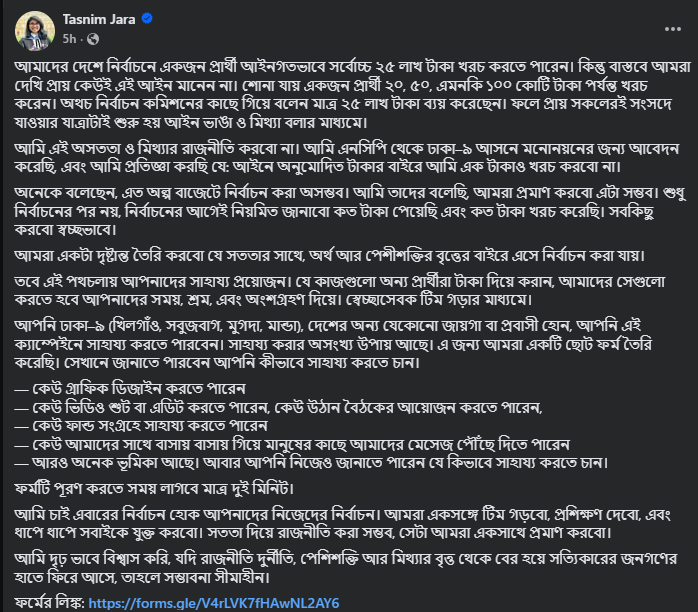The height and width of the screenshot is (612, 698).
Task: Click the 5h post timestamp
Action: [x=70, y=38]
